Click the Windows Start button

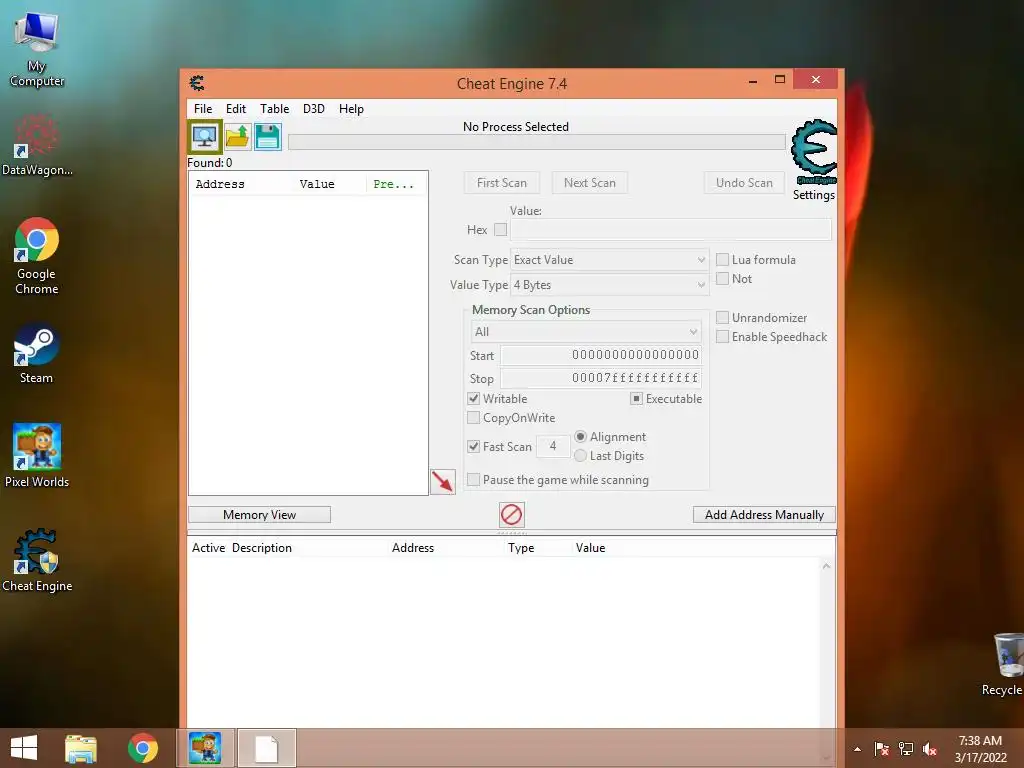click(24, 748)
